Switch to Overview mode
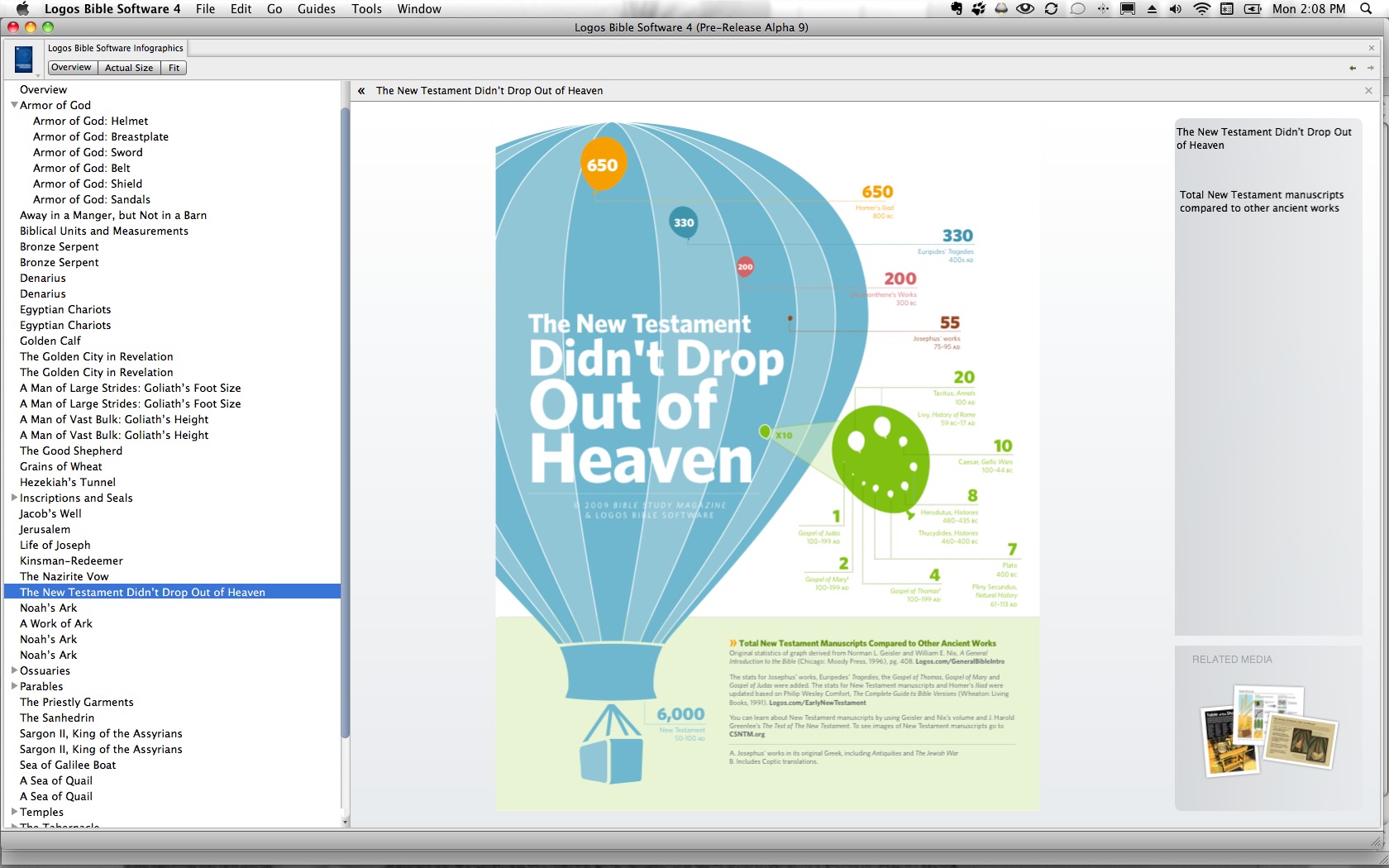 pyautogui.click(x=72, y=68)
